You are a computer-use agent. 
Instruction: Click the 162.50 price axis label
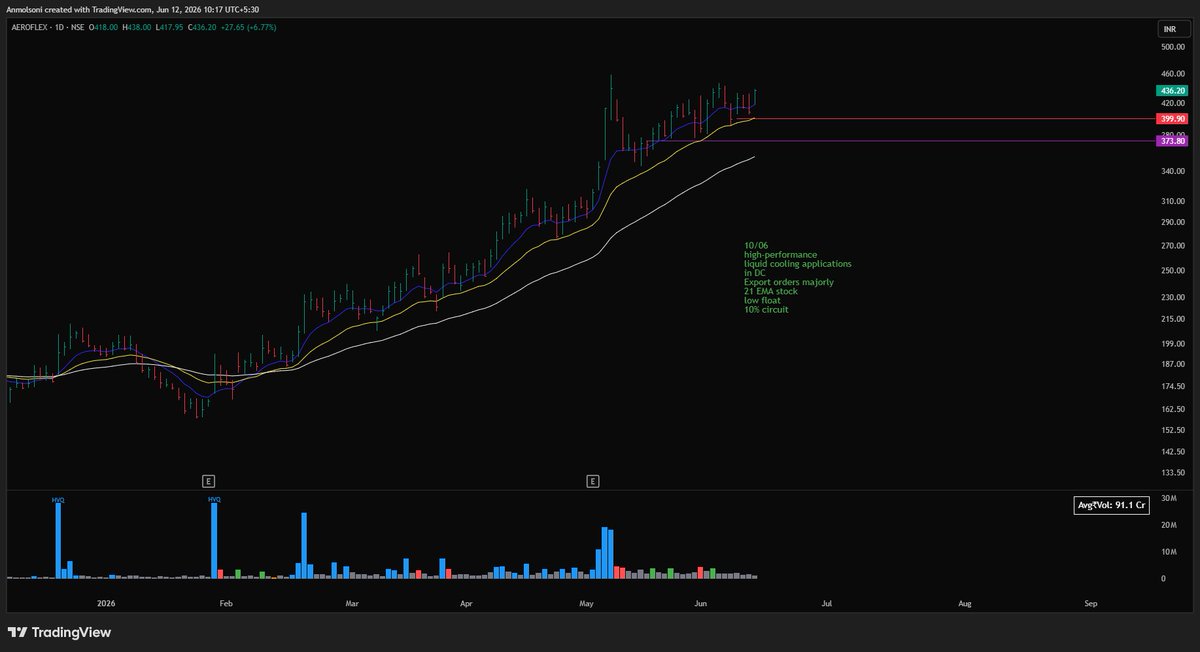(1172, 409)
